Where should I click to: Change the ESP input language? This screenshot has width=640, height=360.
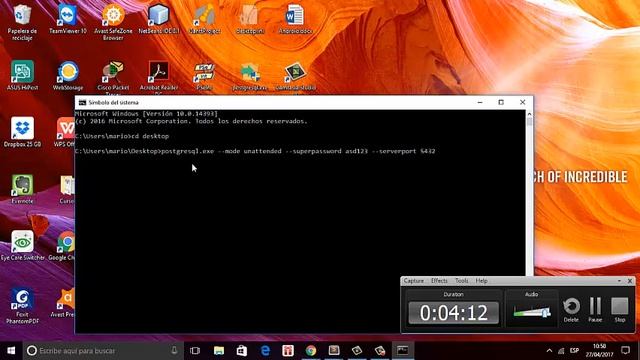coord(575,351)
